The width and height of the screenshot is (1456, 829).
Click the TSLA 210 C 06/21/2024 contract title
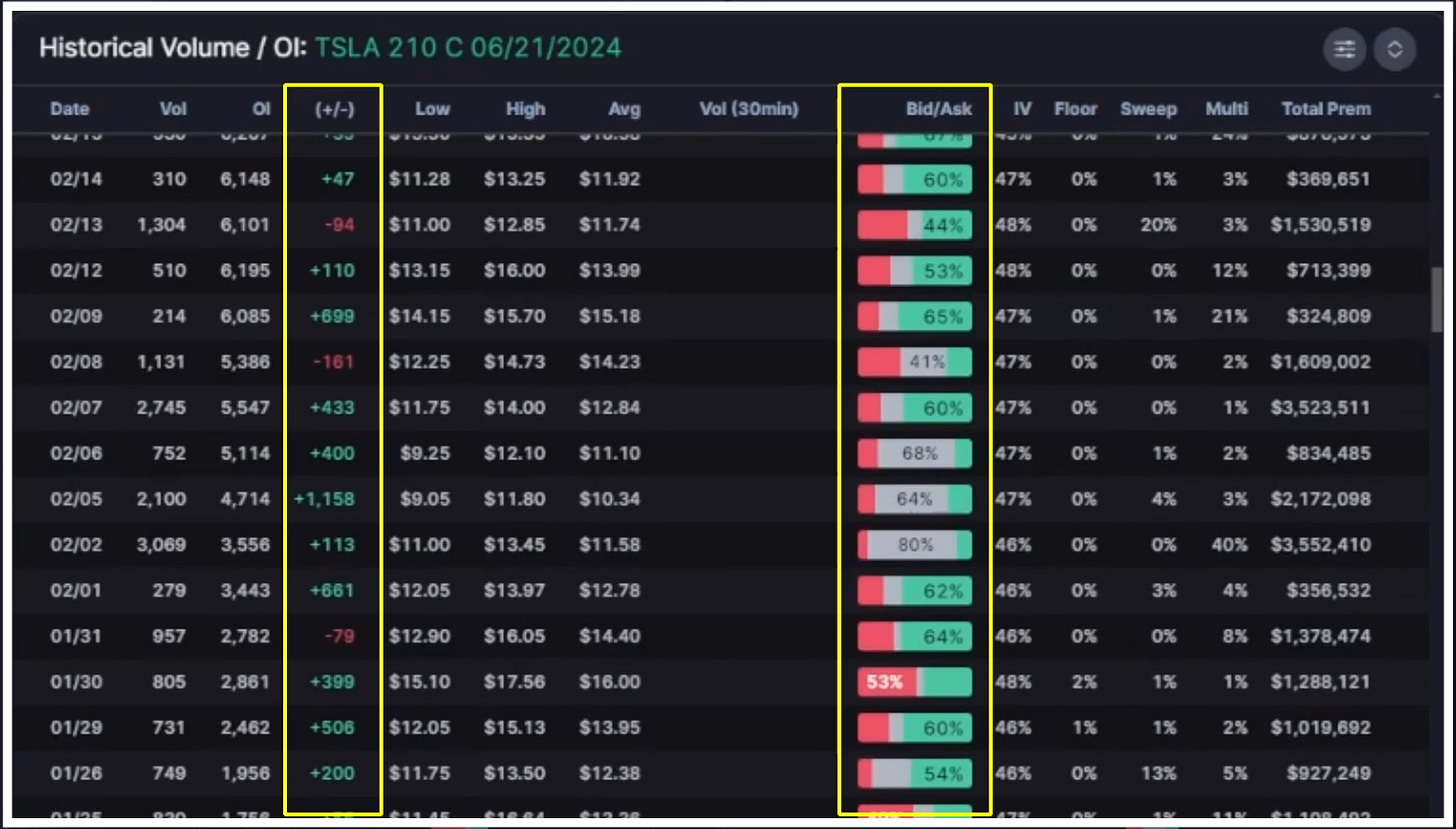(x=468, y=48)
